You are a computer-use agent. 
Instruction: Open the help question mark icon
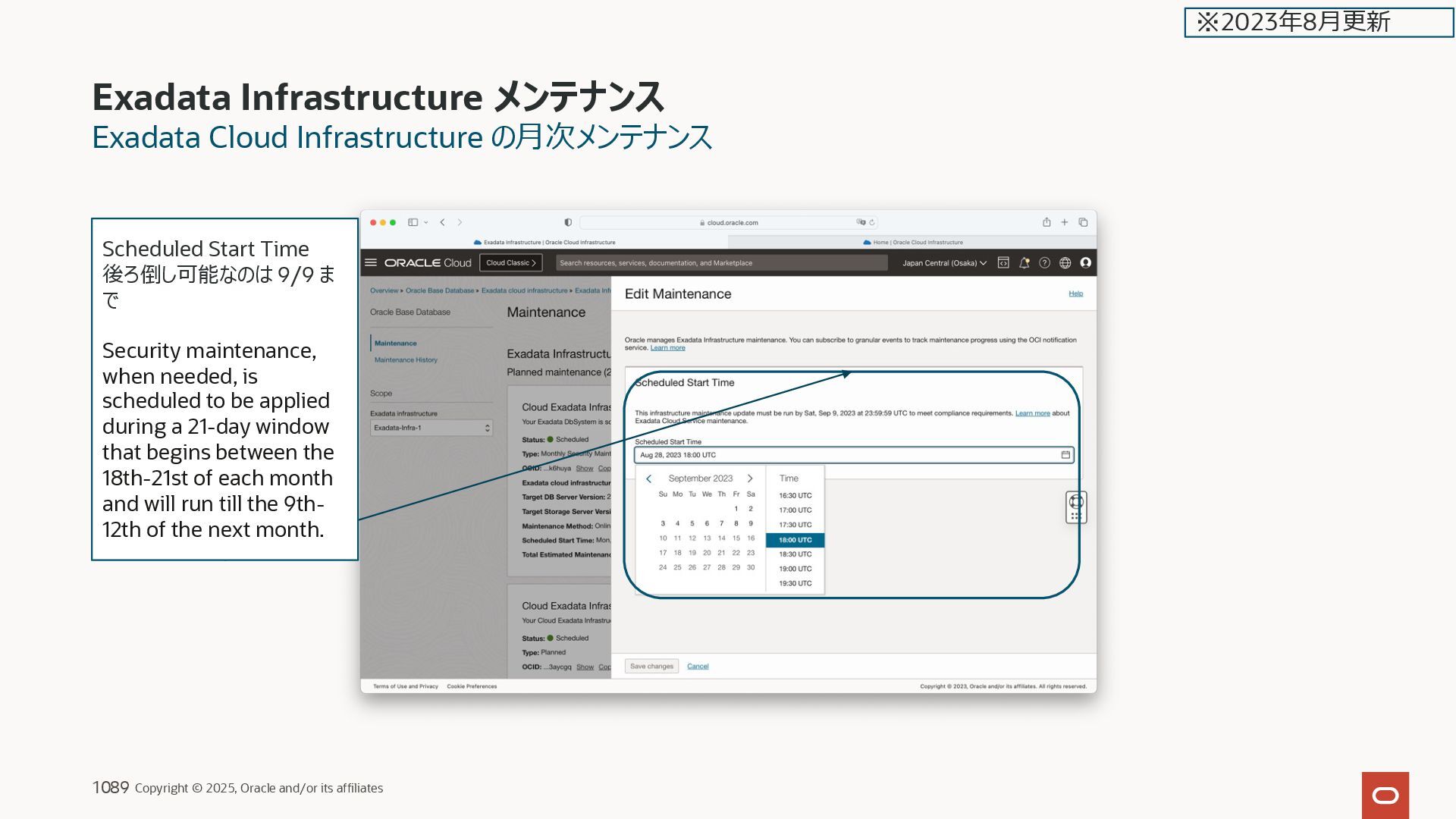1044,263
